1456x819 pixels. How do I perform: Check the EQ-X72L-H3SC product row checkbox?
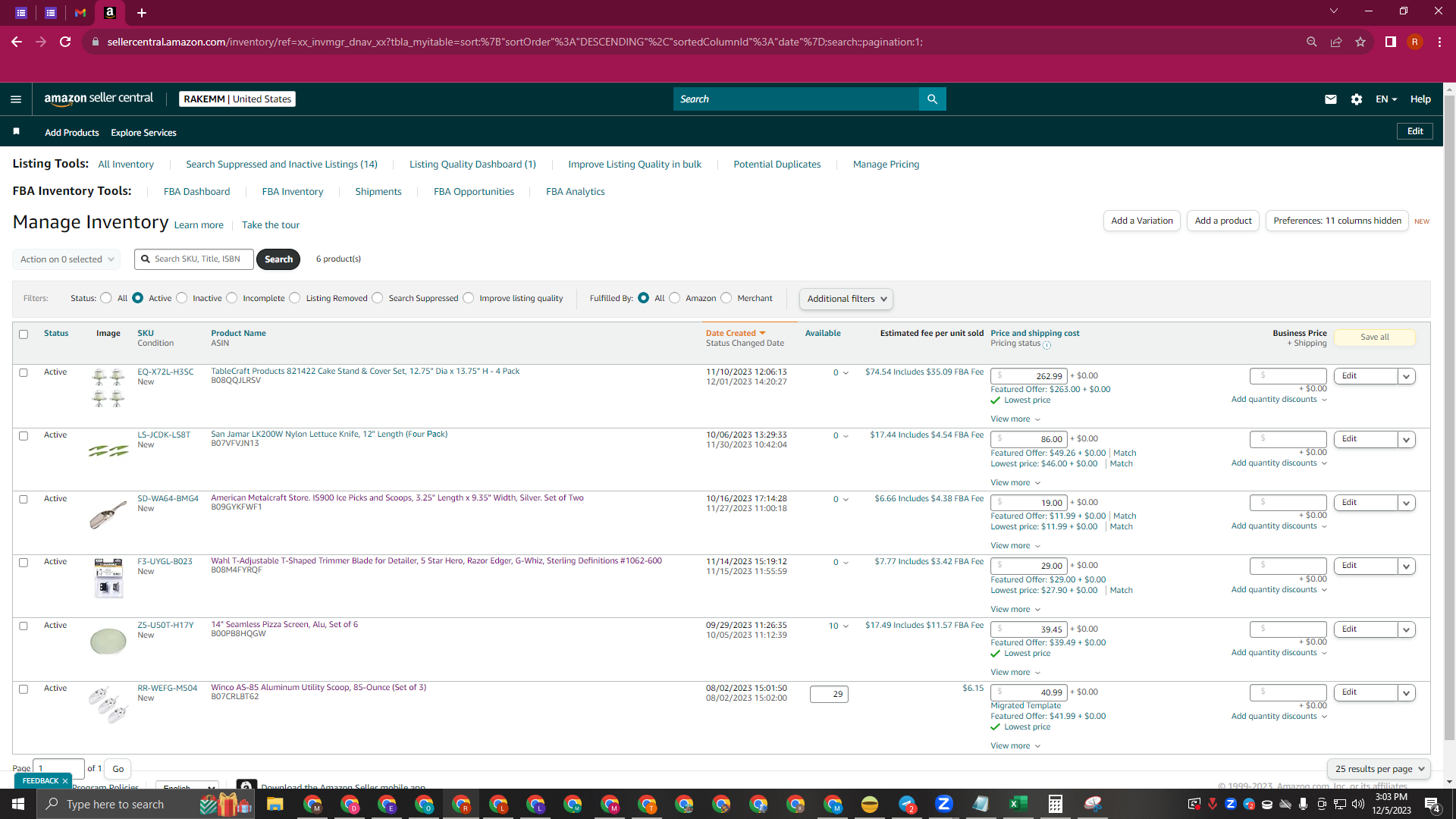coord(24,373)
